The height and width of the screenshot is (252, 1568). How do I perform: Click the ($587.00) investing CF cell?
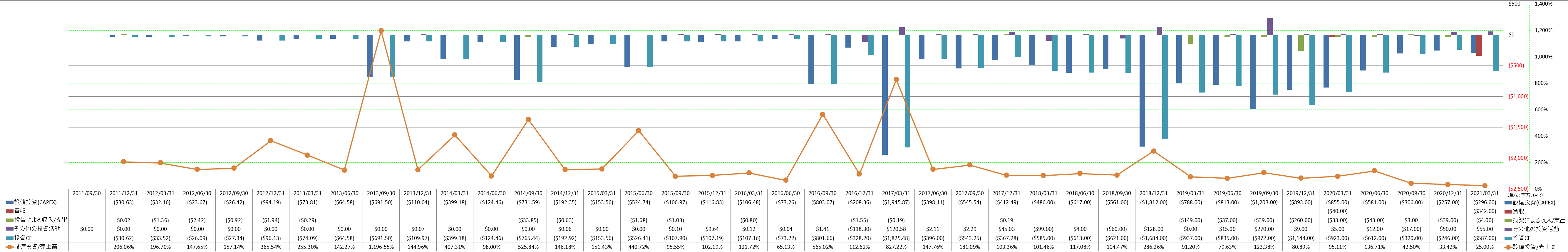pyautogui.click(x=1485, y=238)
